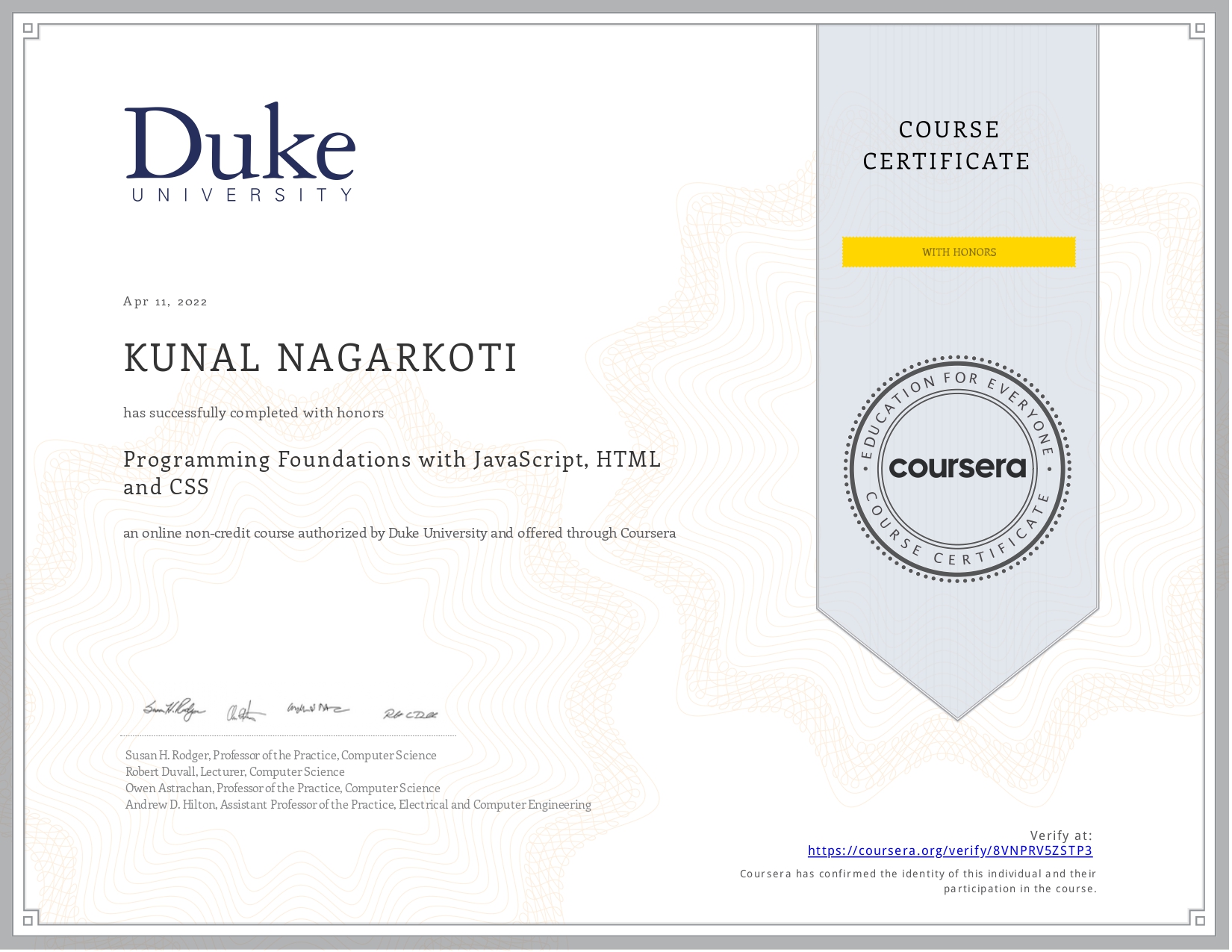Image resolution: width=1232 pixels, height=952 pixels.
Task: Click the date Apr 11, 2022
Action: coord(166,302)
